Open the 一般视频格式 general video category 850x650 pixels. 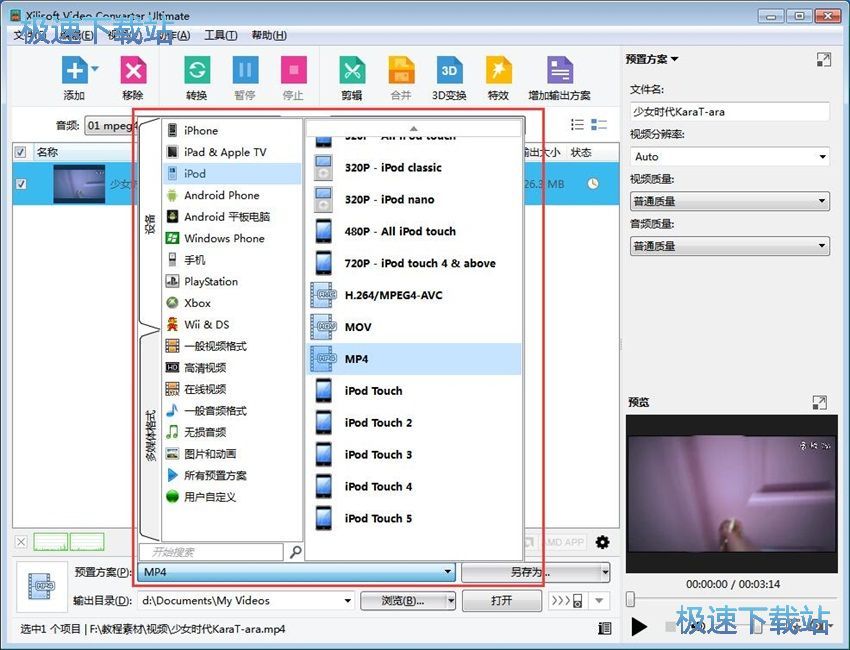[x=231, y=346]
